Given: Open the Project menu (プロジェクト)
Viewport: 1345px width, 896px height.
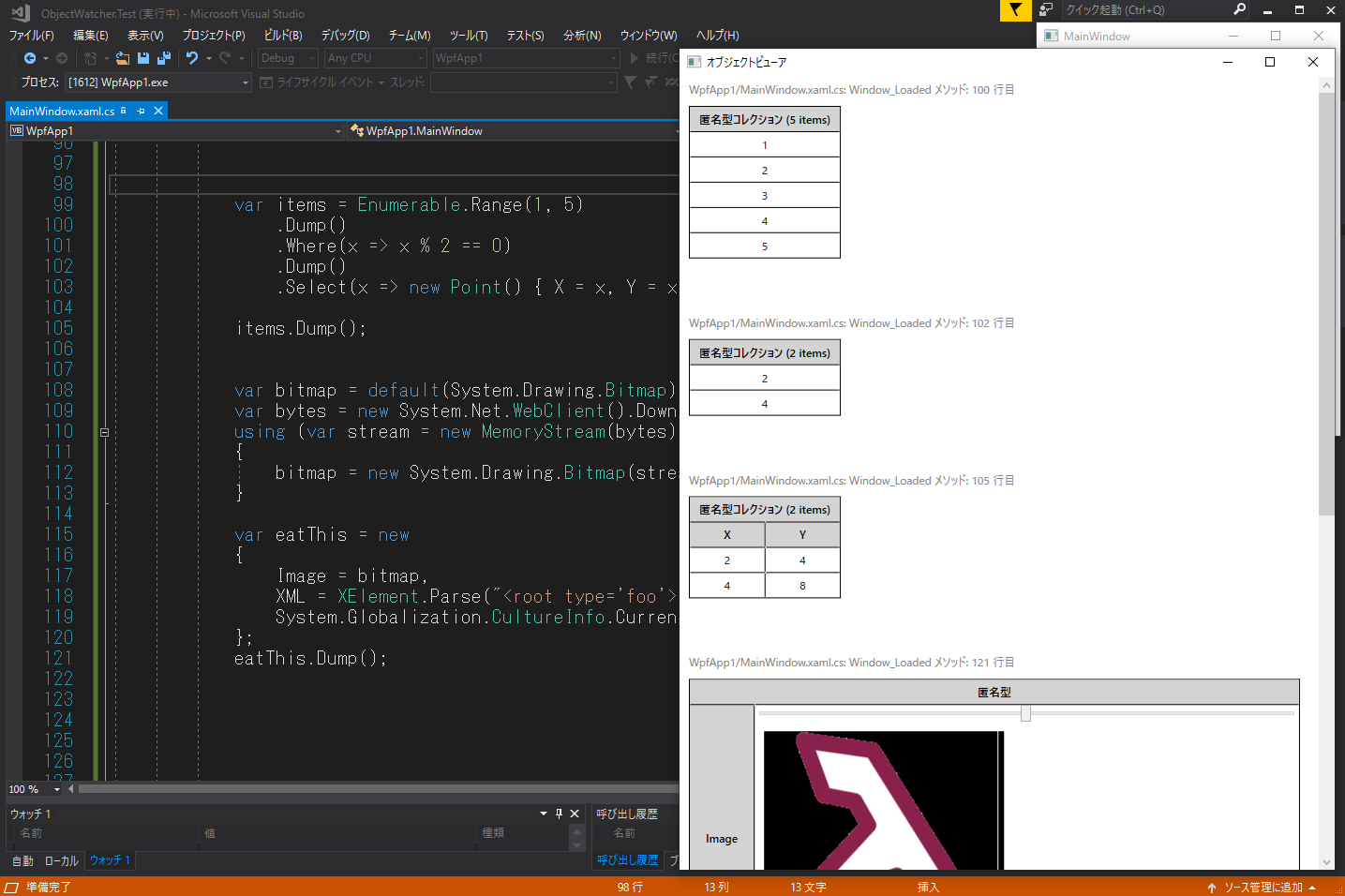Looking at the screenshot, I should click(214, 36).
